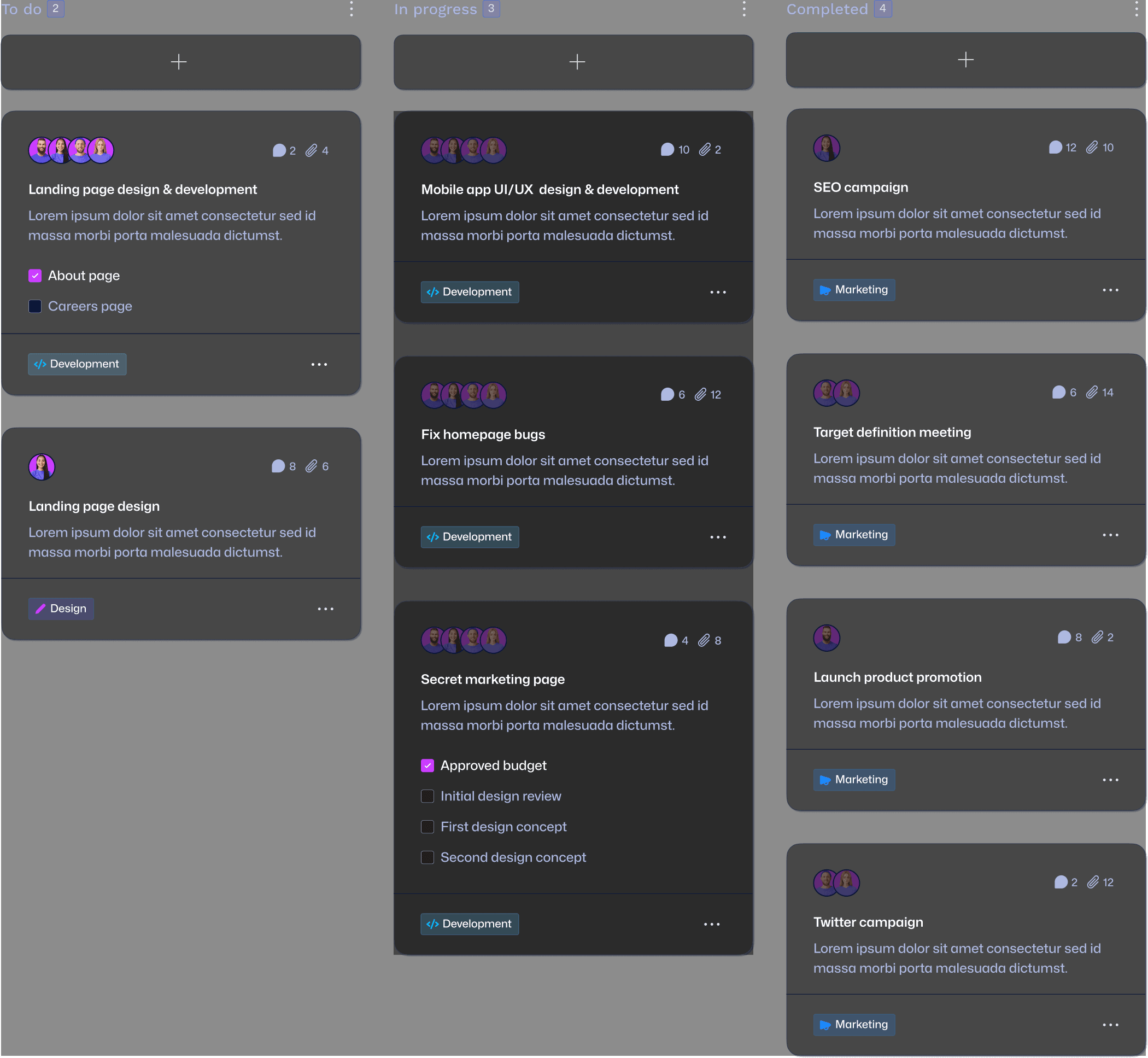The height and width of the screenshot is (1058, 1148).
Task: Open ellipsis menu on Target definition meeting card
Action: coord(1110,535)
